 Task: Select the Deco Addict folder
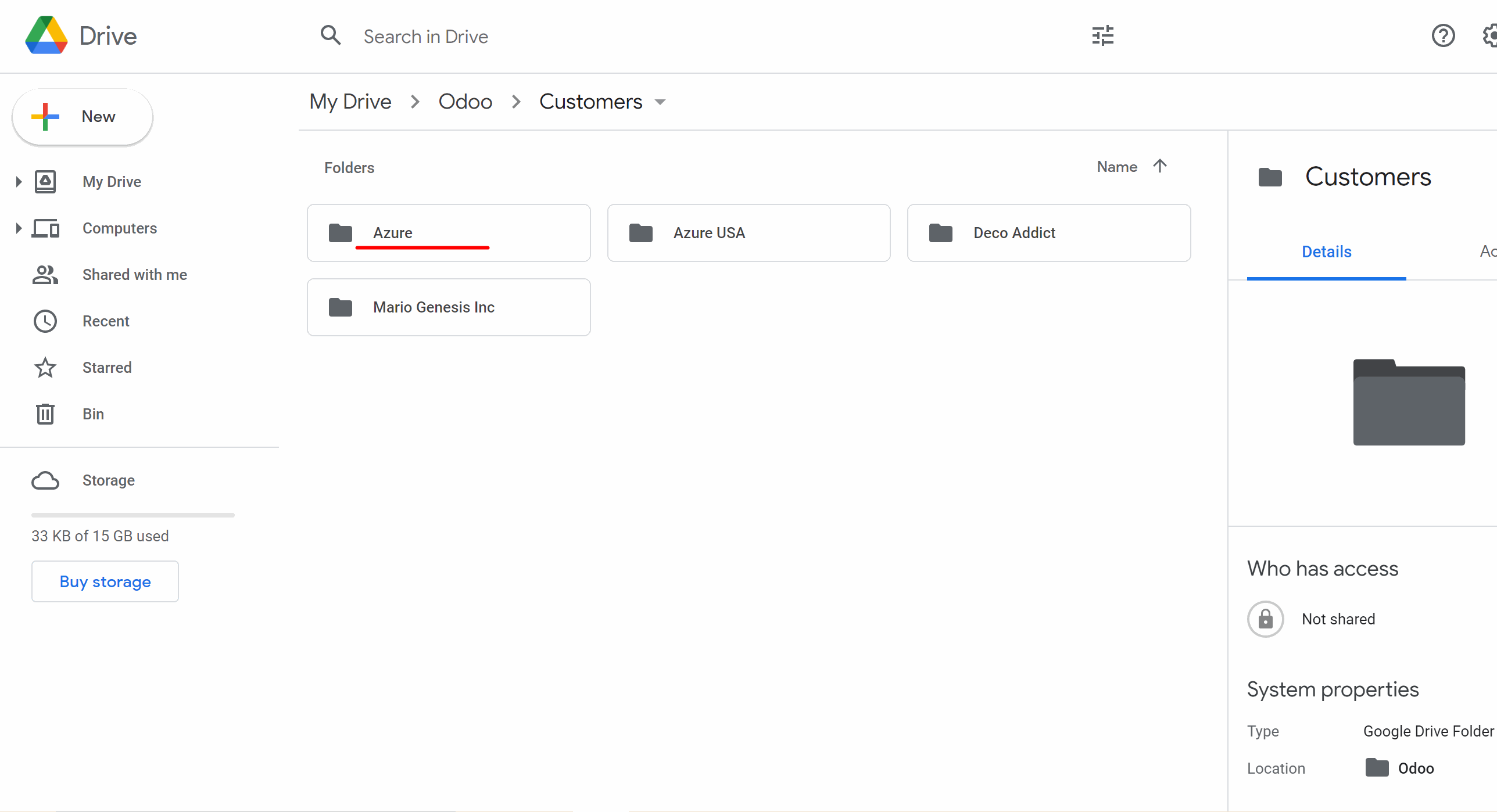(x=1049, y=233)
